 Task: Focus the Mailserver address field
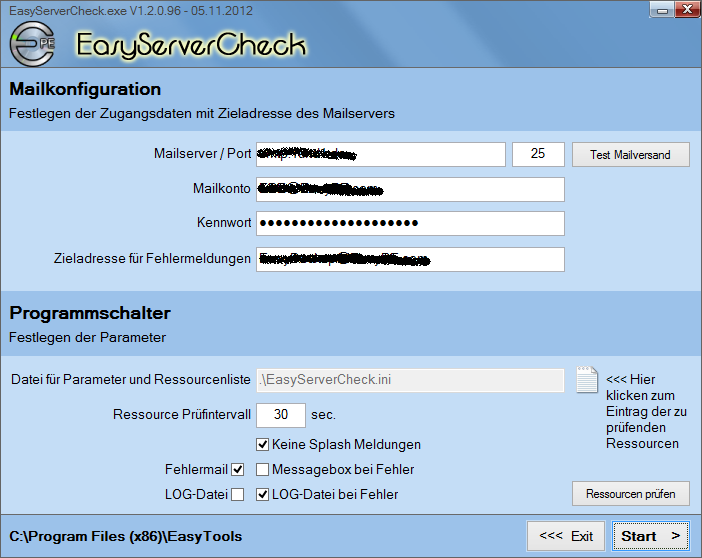(x=380, y=154)
